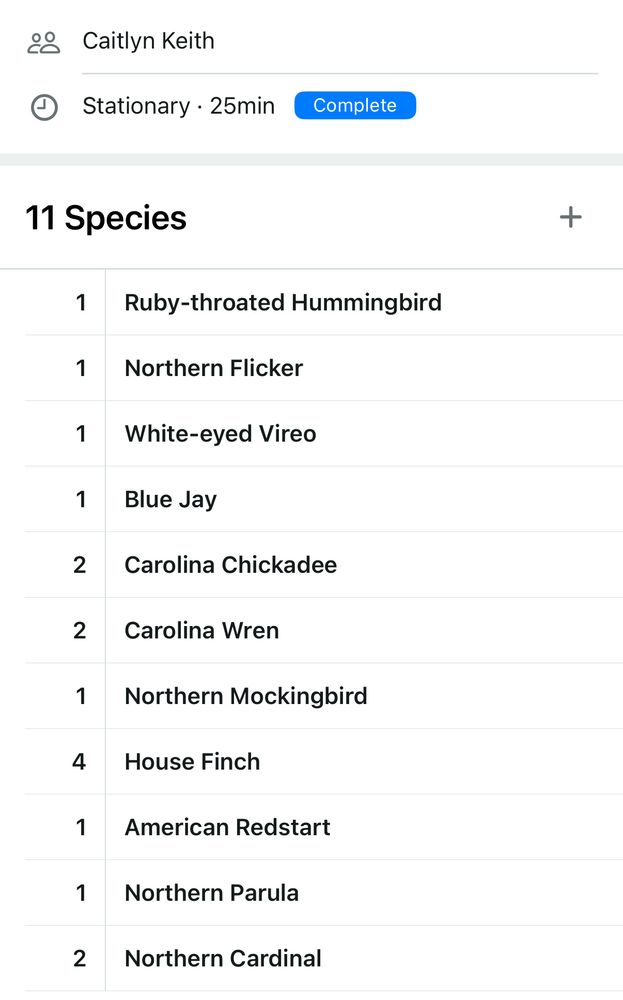Image resolution: width=623 pixels, height=1000 pixels.
Task: Select the Northern Flicker row
Action: tap(324, 368)
